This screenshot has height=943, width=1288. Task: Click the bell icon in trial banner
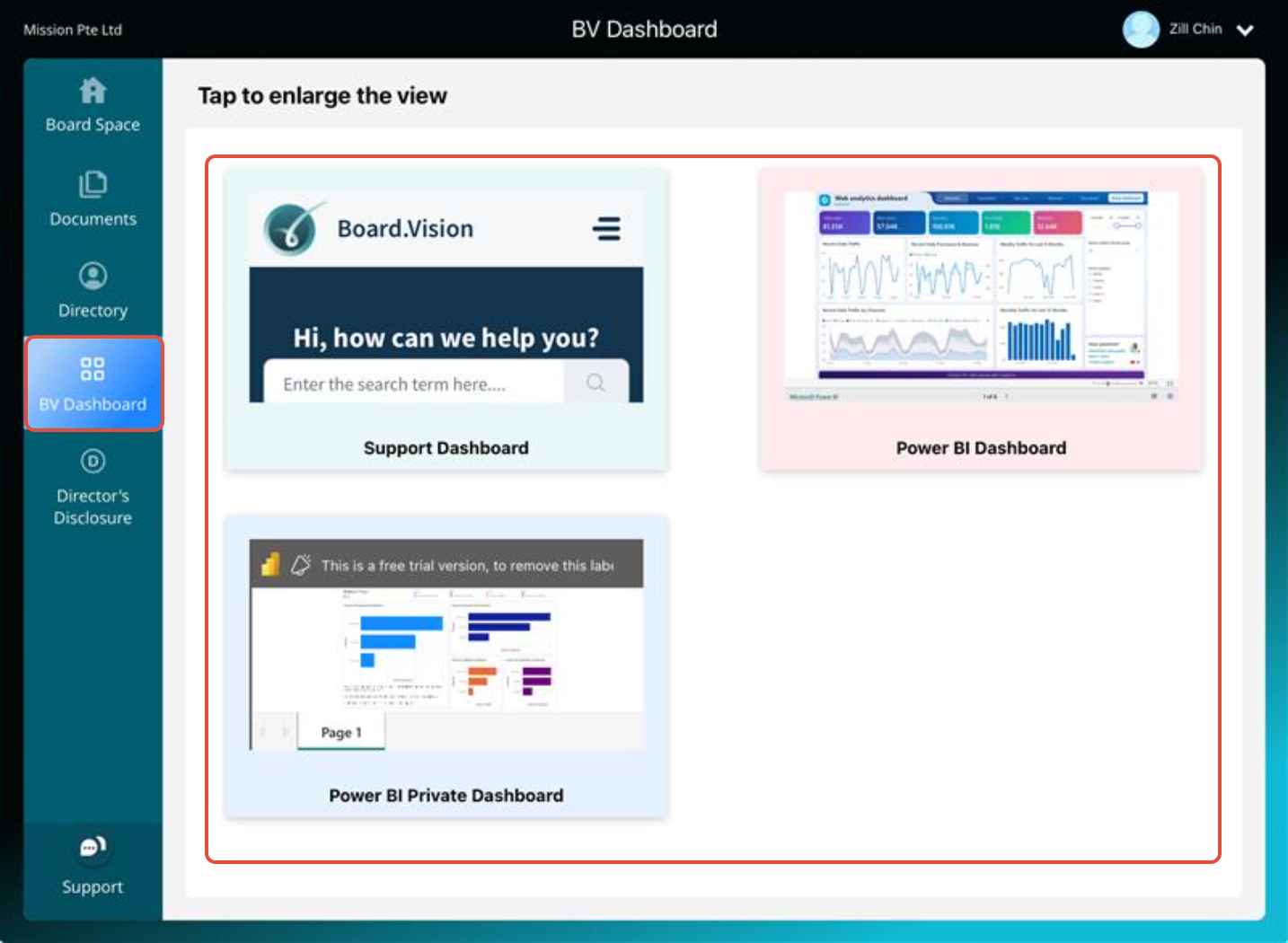301,564
